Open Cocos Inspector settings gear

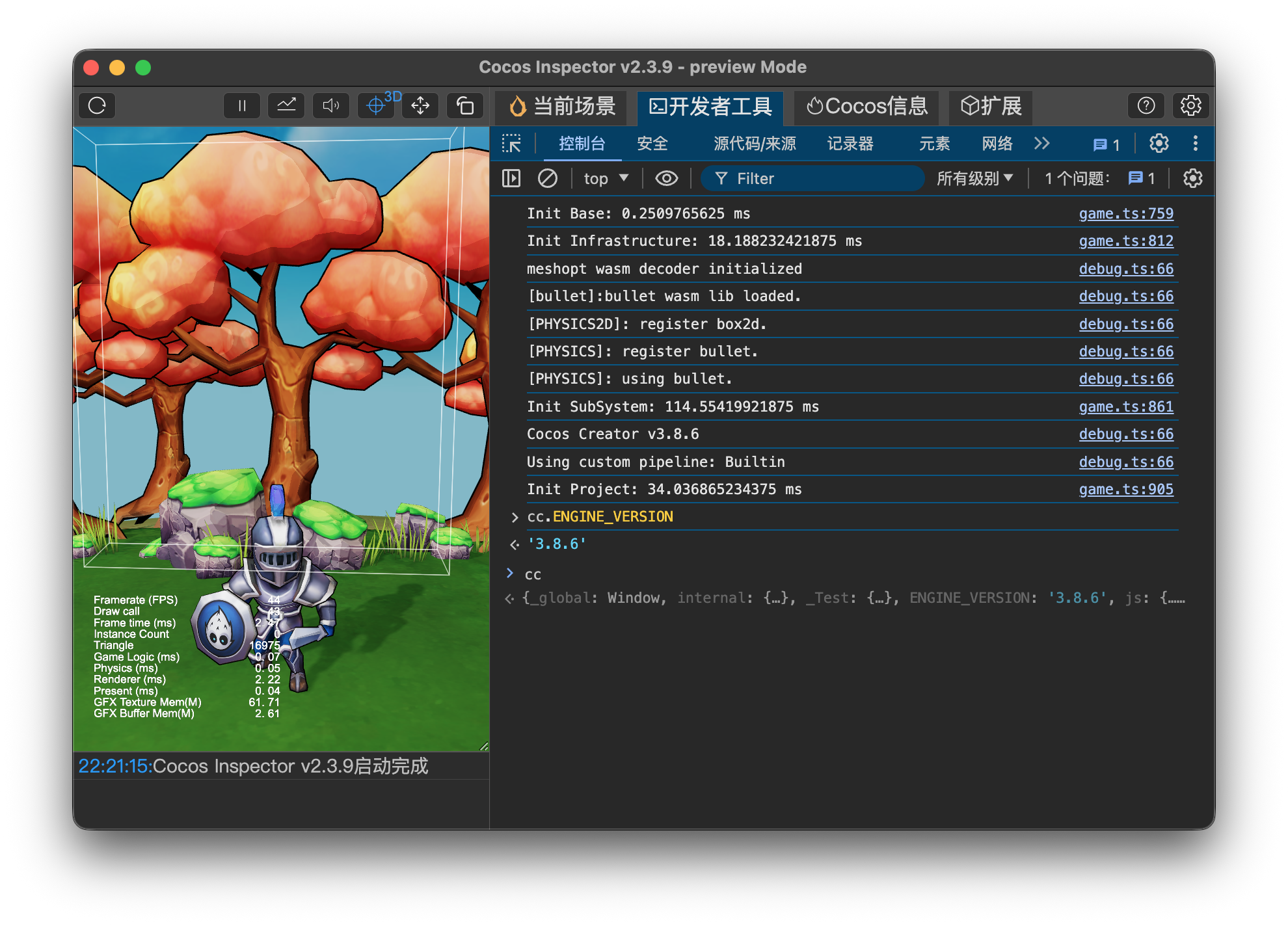(1191, 105)
